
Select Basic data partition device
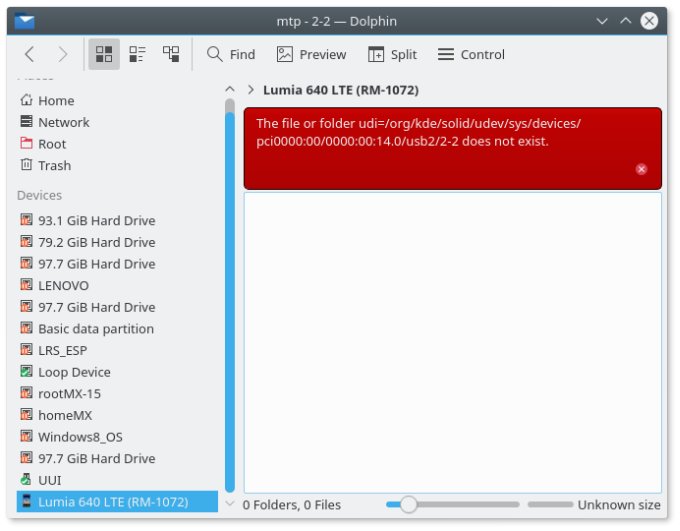tap(117, 329)
